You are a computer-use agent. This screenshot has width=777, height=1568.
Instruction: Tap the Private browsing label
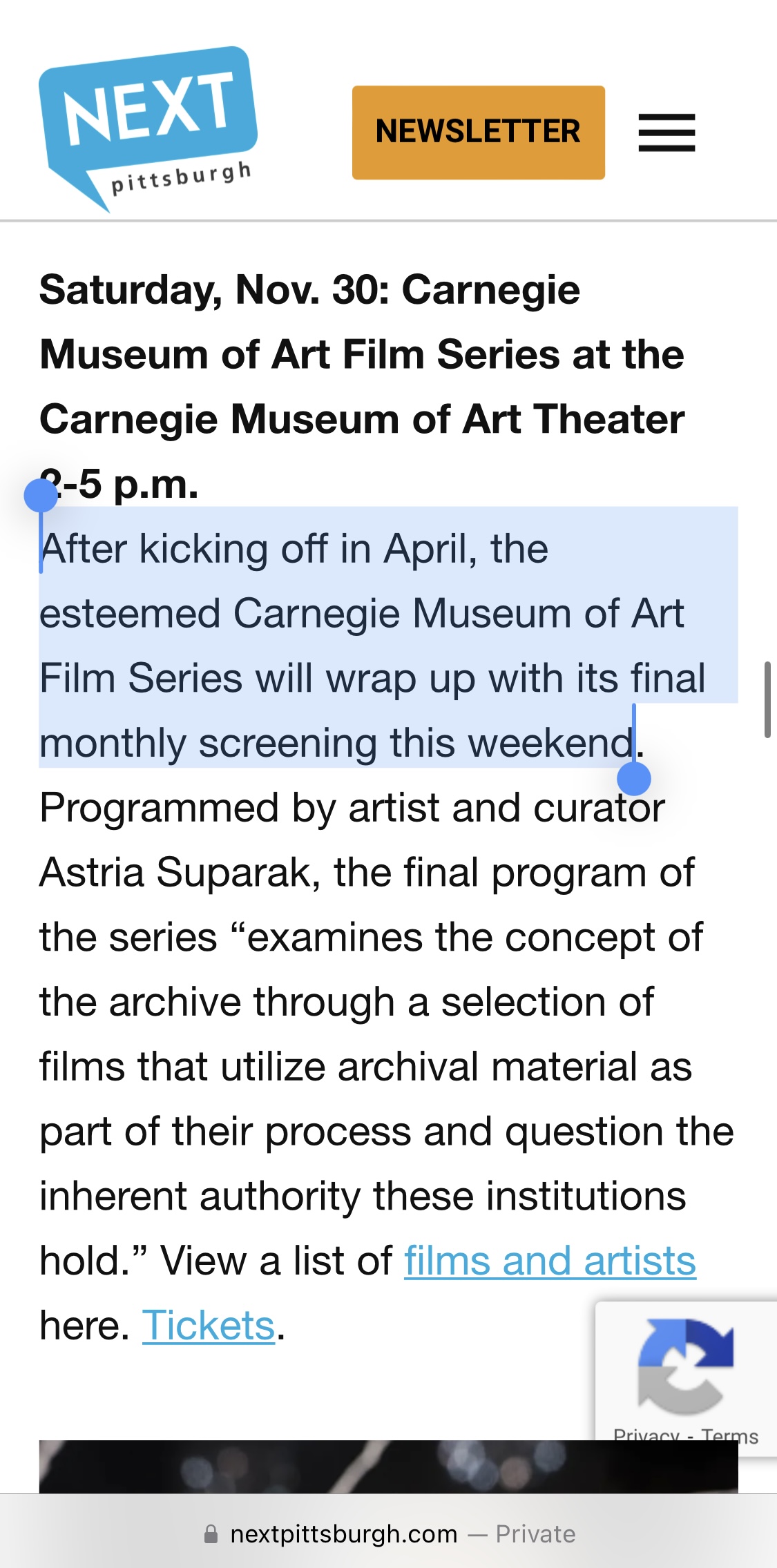(x=535, y=1534)
